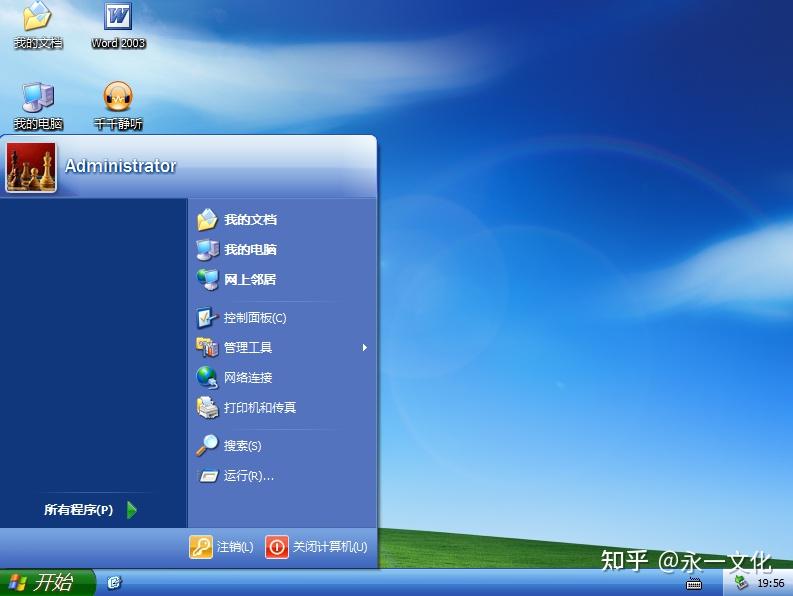Open 网上邻居 in the Start menu
This screenshot has height=596, width=793.
click(282, 279)
